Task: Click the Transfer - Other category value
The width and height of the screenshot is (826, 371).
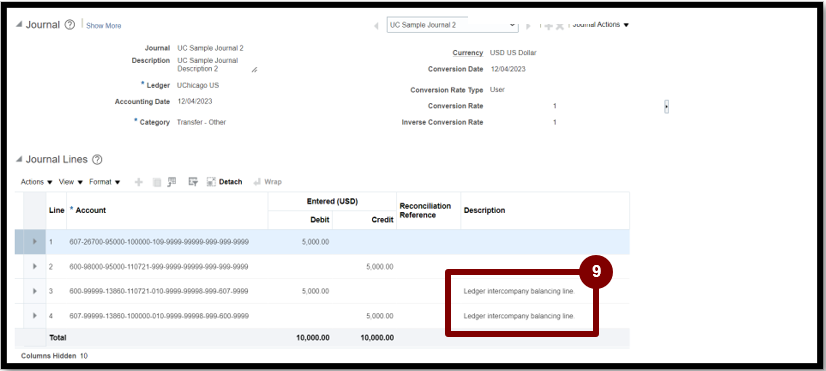Action: point(201,122)
